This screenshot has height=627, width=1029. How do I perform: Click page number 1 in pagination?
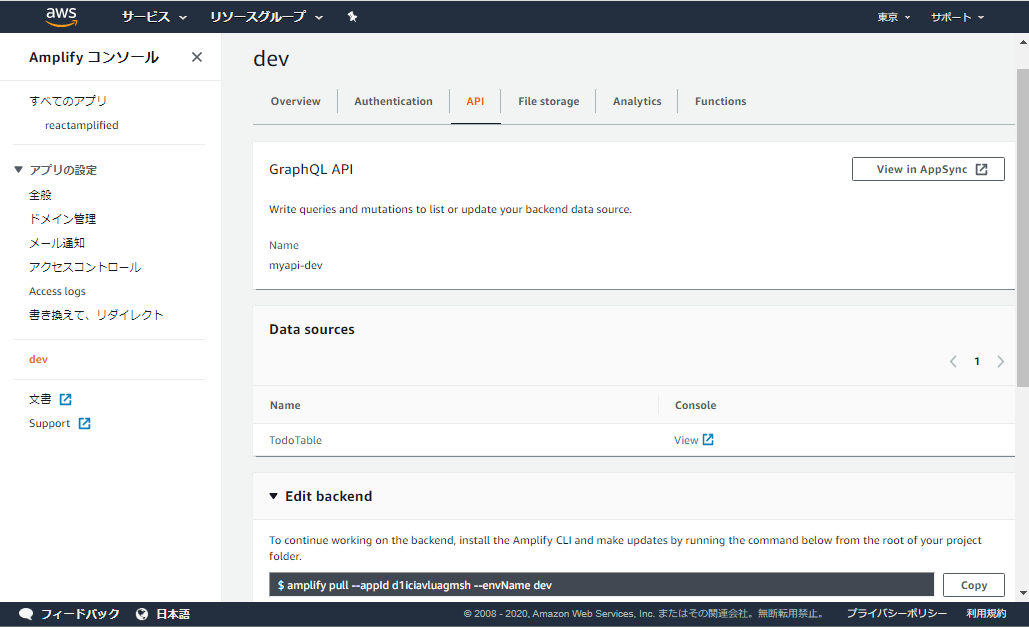pyautogui.click(x=977, y=361)
